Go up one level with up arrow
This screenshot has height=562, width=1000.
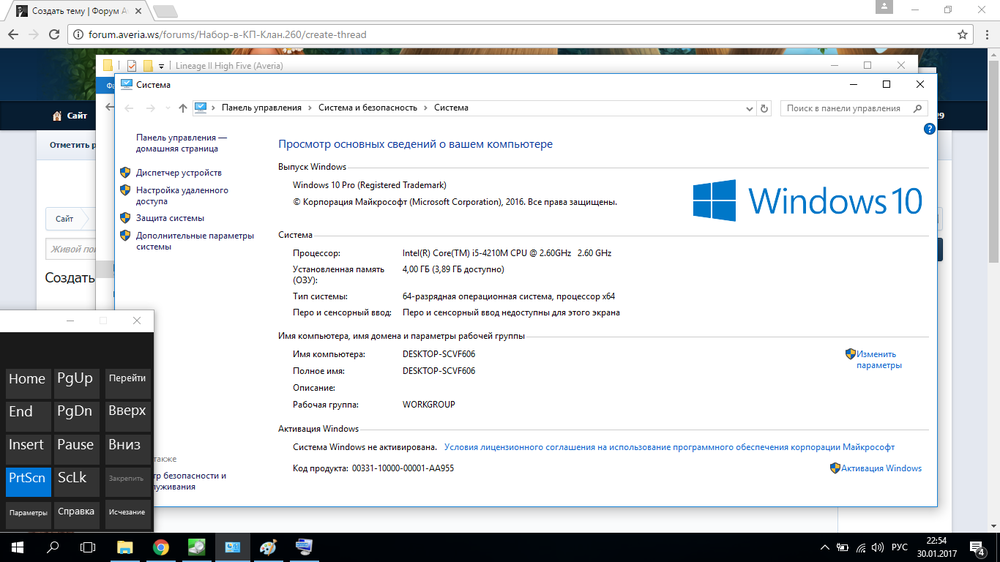click(182, 108)
